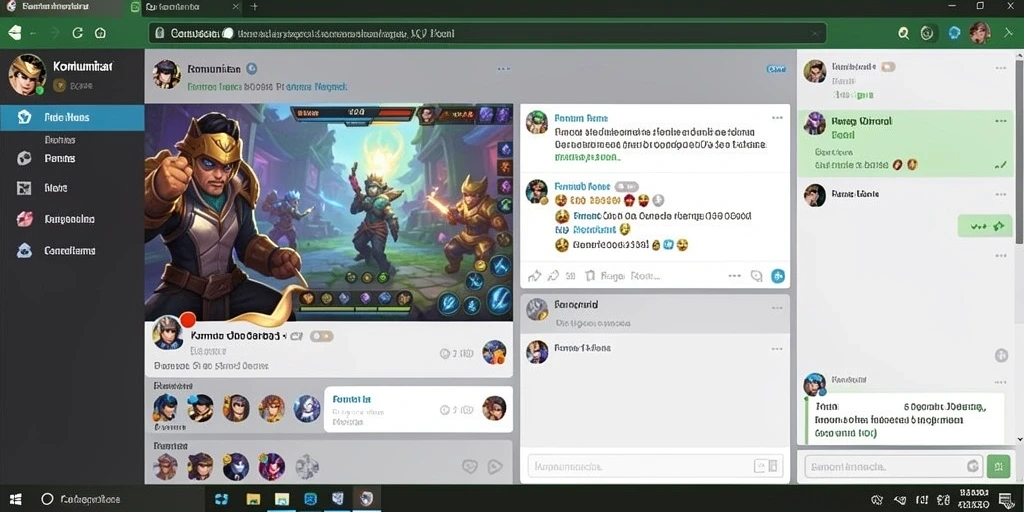
Task: Toggle the switch beside top chat contact name
Action: [x=888, y=67]
